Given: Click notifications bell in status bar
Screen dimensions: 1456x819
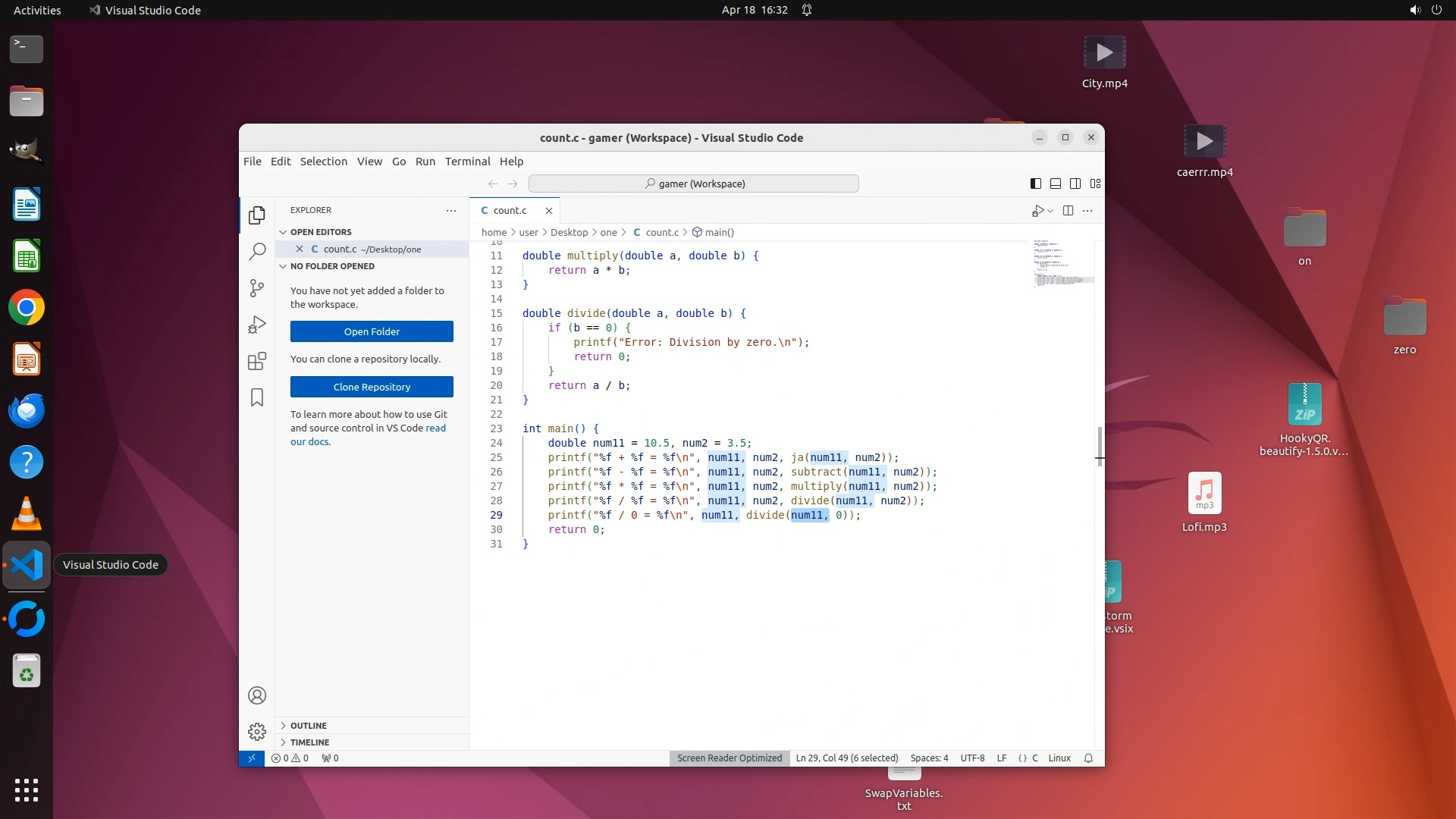Looking at the screenshot, I should click(1088, 758).
